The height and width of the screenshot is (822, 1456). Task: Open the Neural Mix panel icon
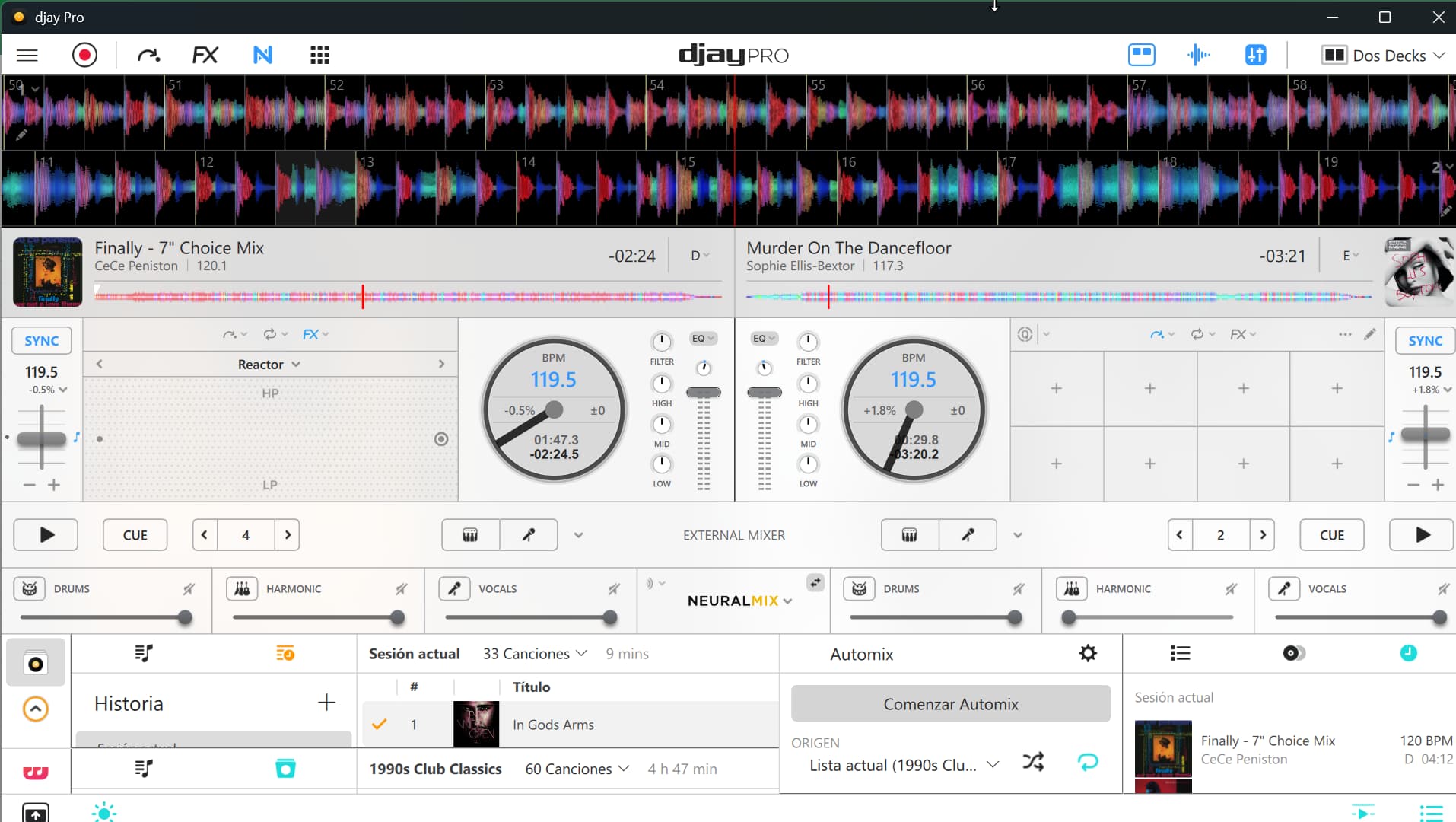262,55
